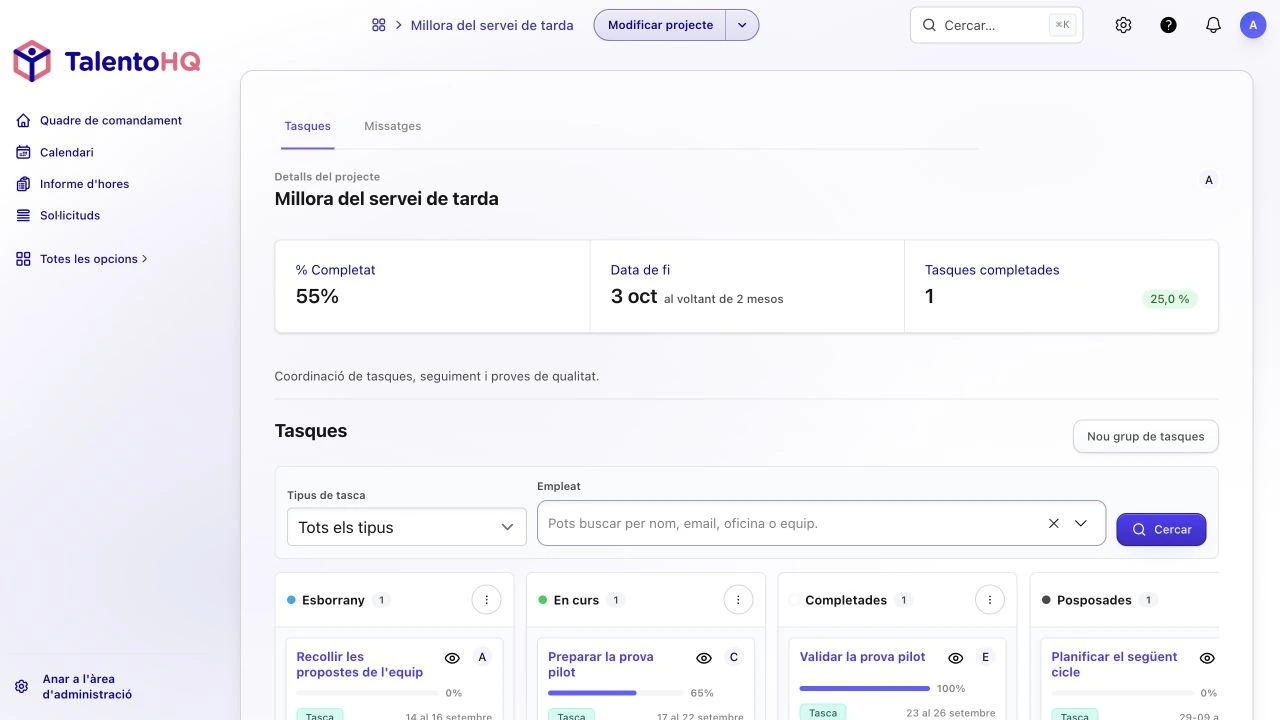1280x720 pixels.
Task: Click project member avatar A near title
Action: click(1209, 181)
